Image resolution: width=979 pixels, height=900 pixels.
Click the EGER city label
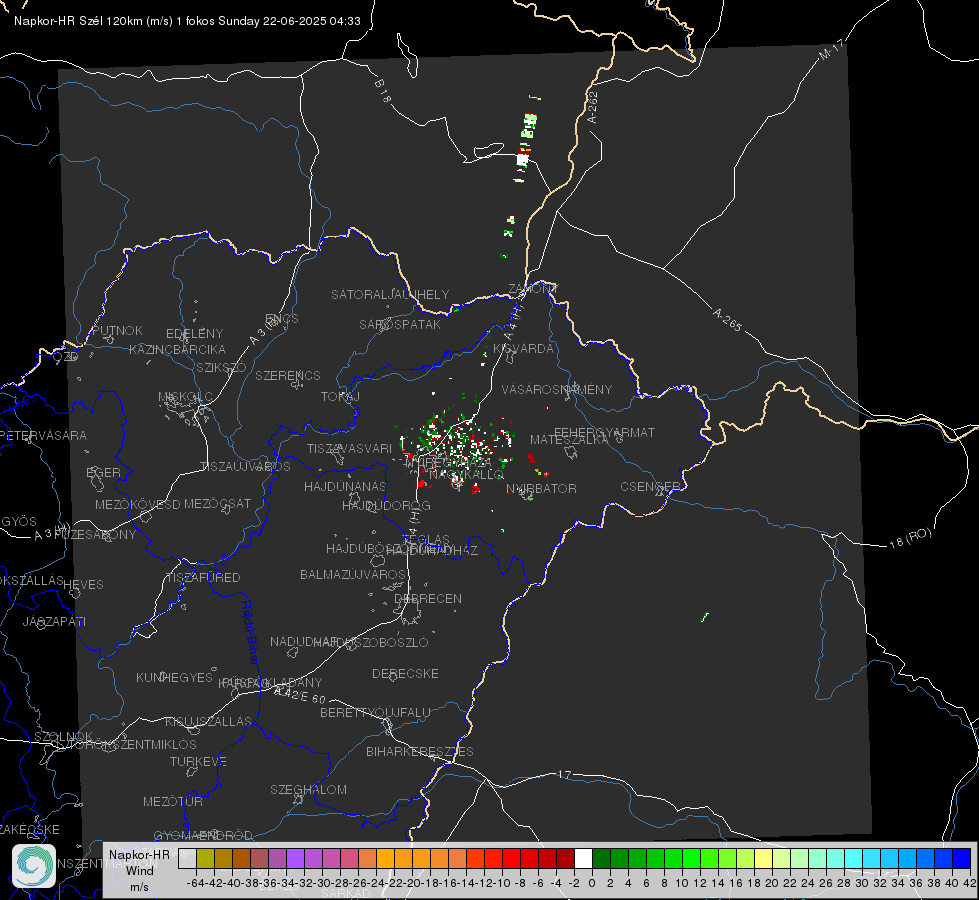[x=104, y=472]
